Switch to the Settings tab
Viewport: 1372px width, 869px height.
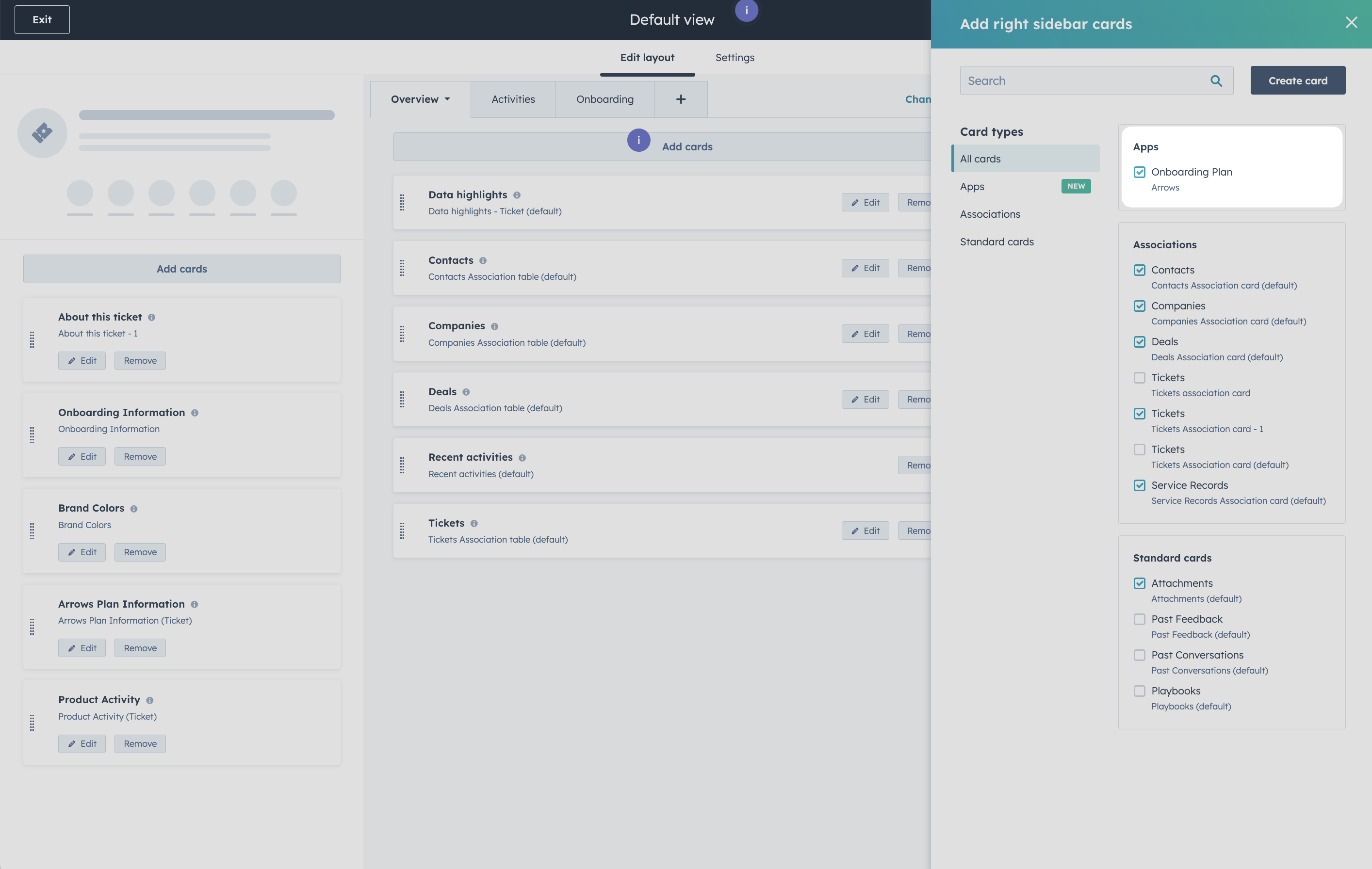pyautogui.click(x=735, y=58)
